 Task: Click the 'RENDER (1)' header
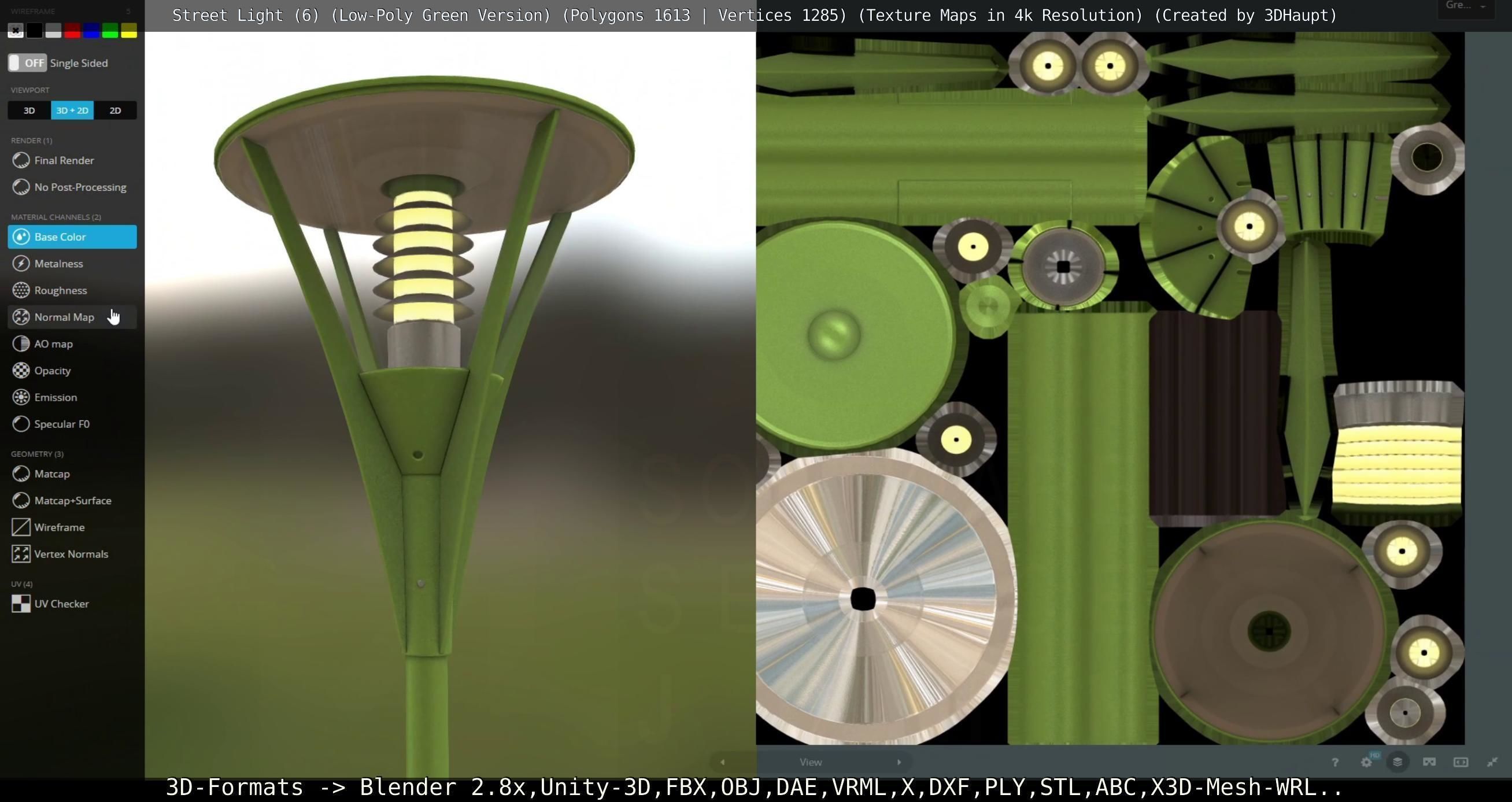[x=31, y=141]
